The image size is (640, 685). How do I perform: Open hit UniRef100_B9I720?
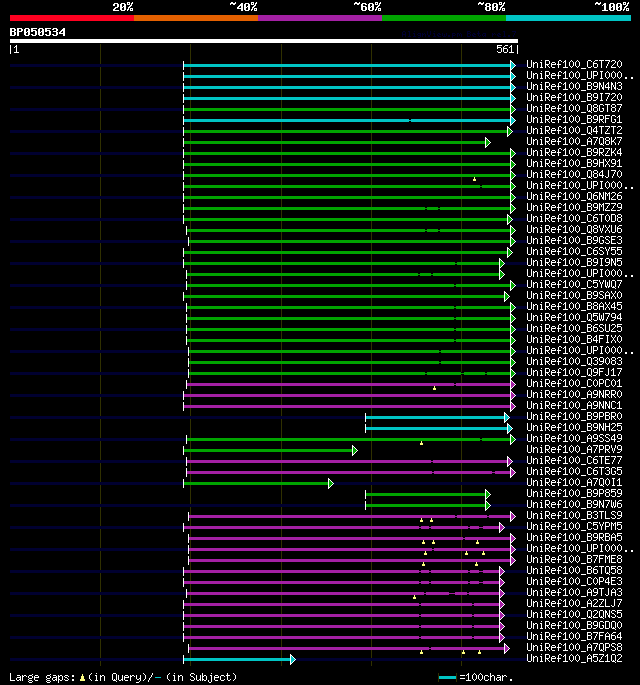pyautogui.click(x=574, y=97)
